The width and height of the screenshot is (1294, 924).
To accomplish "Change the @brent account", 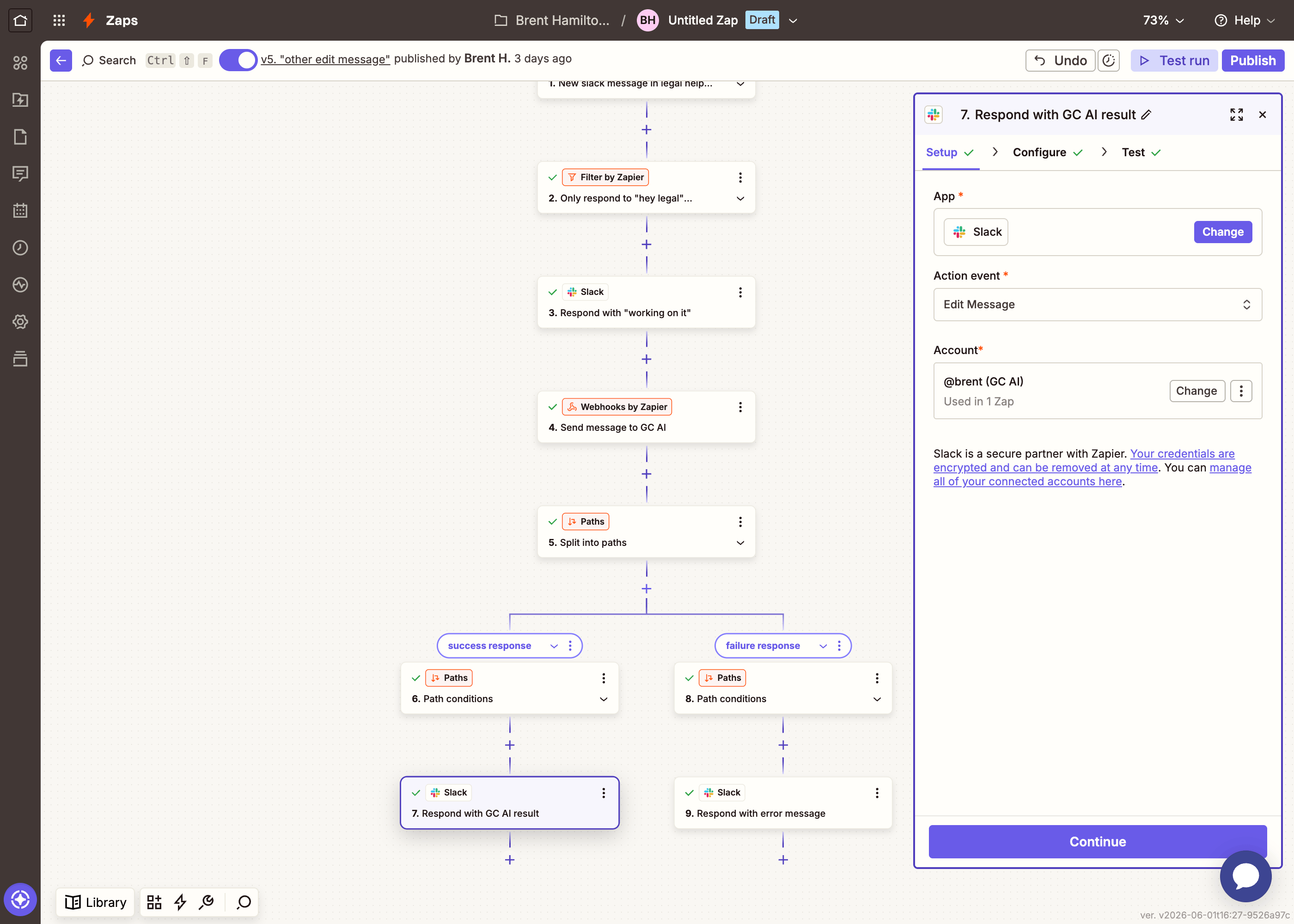I will coord(1197,391).
